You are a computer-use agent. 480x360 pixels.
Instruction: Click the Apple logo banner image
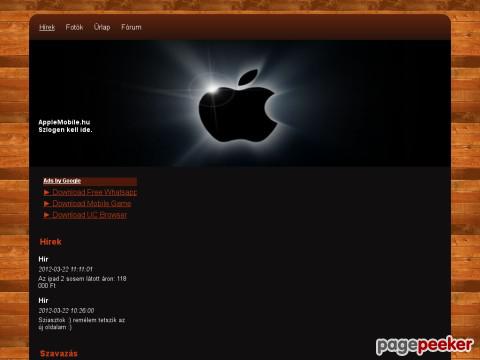[240, 103]
